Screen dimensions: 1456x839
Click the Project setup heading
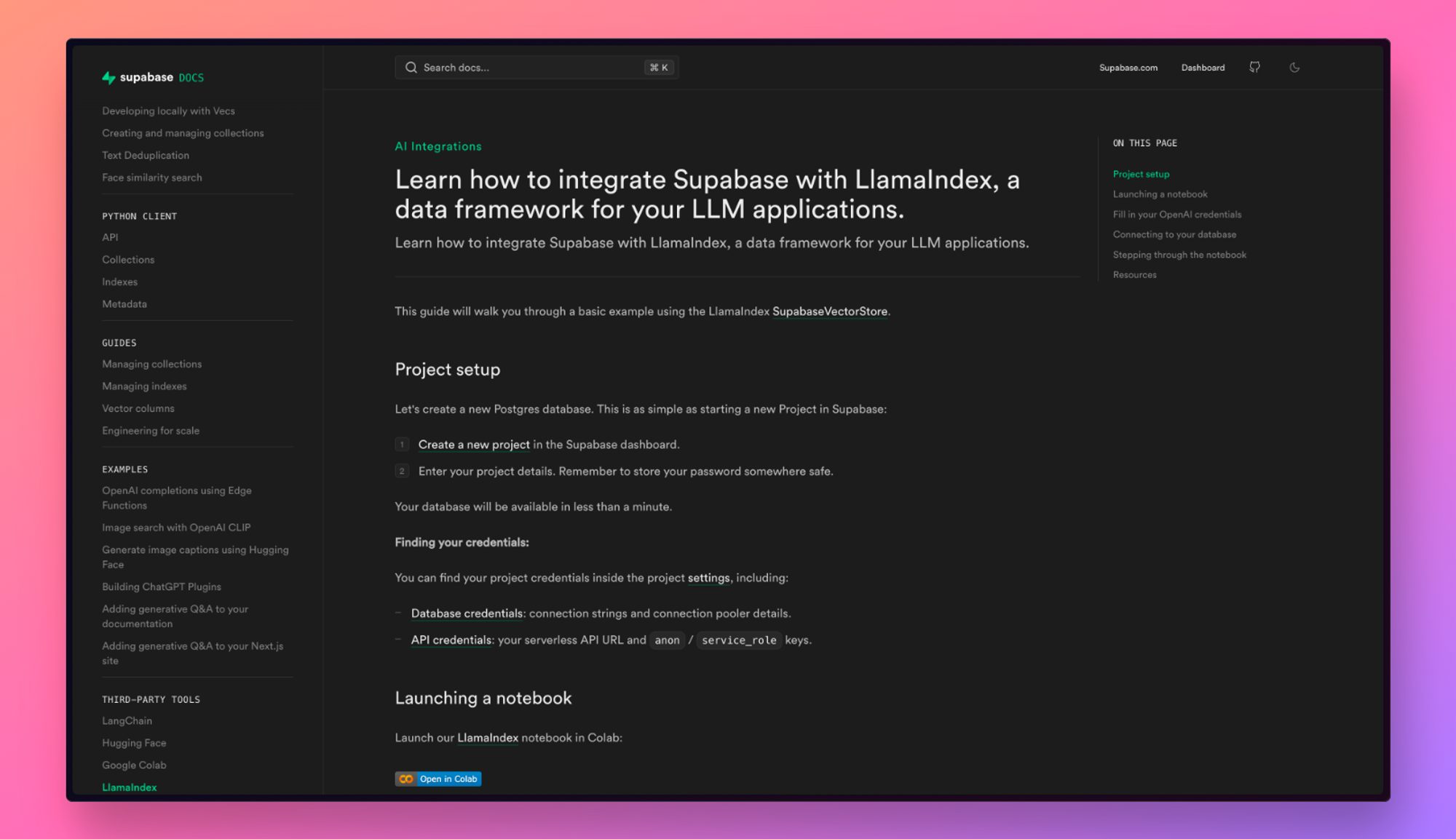click(x=448, y=370)
